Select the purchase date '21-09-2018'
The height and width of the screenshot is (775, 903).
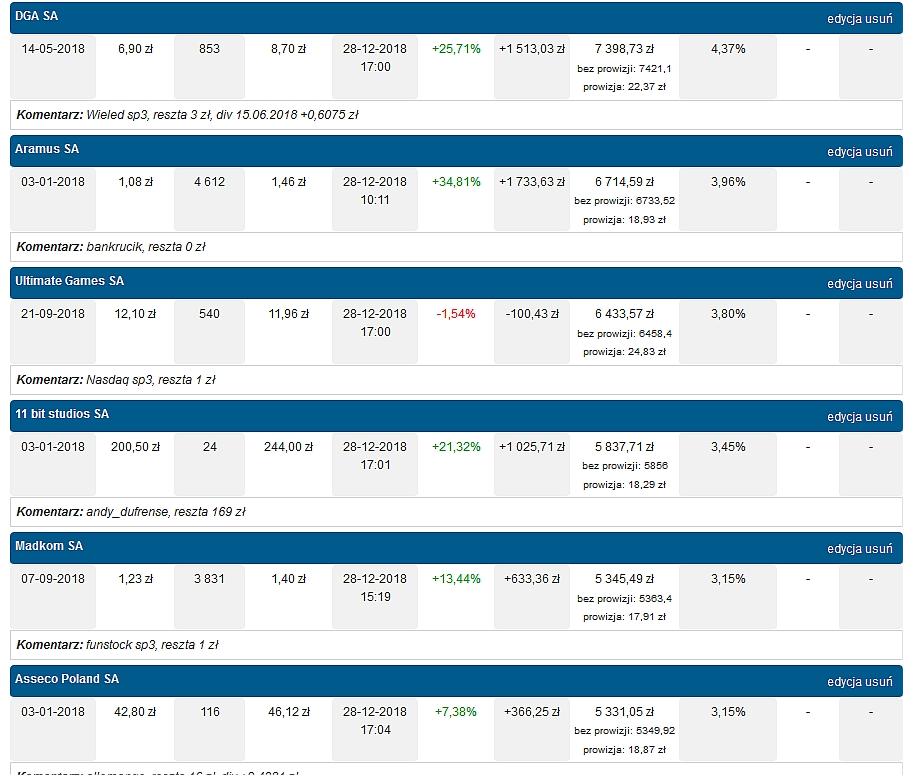[x=53, y=314]
